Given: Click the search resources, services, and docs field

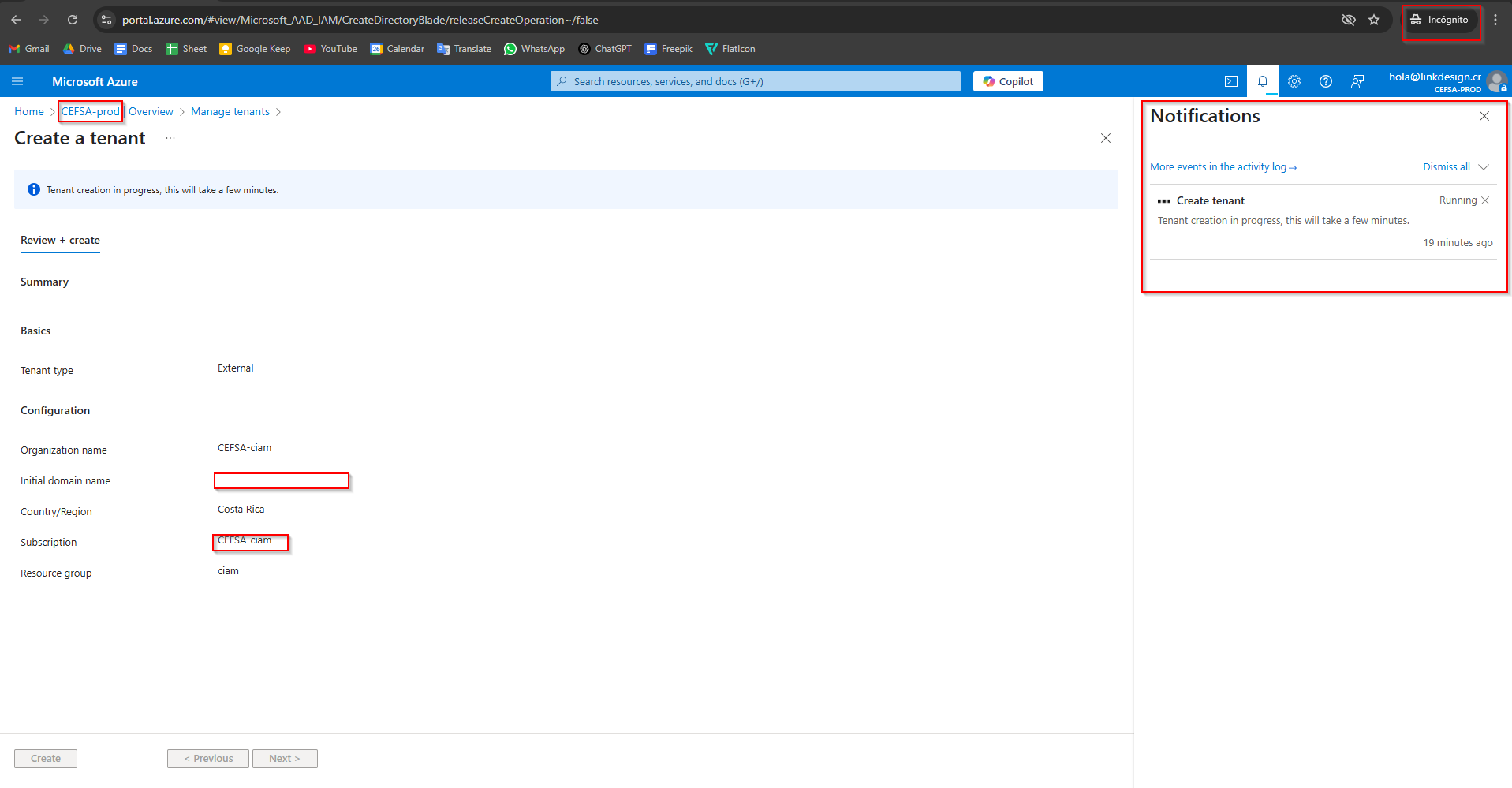Looking at the screenshot, I should [x=754, y=80].
